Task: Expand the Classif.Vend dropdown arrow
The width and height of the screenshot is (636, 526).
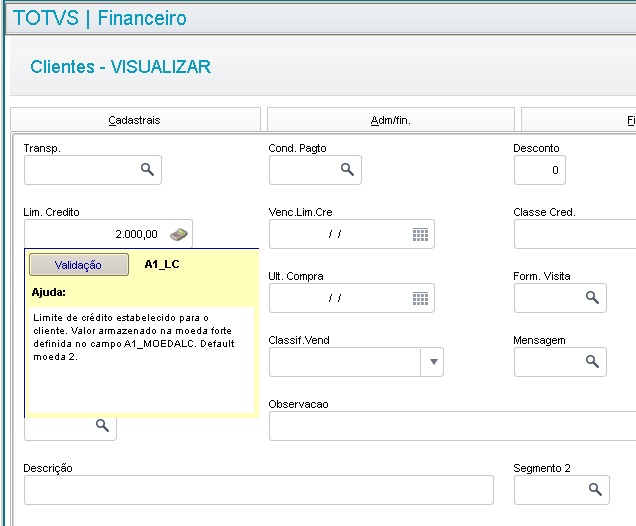Action: click(433, 362)
